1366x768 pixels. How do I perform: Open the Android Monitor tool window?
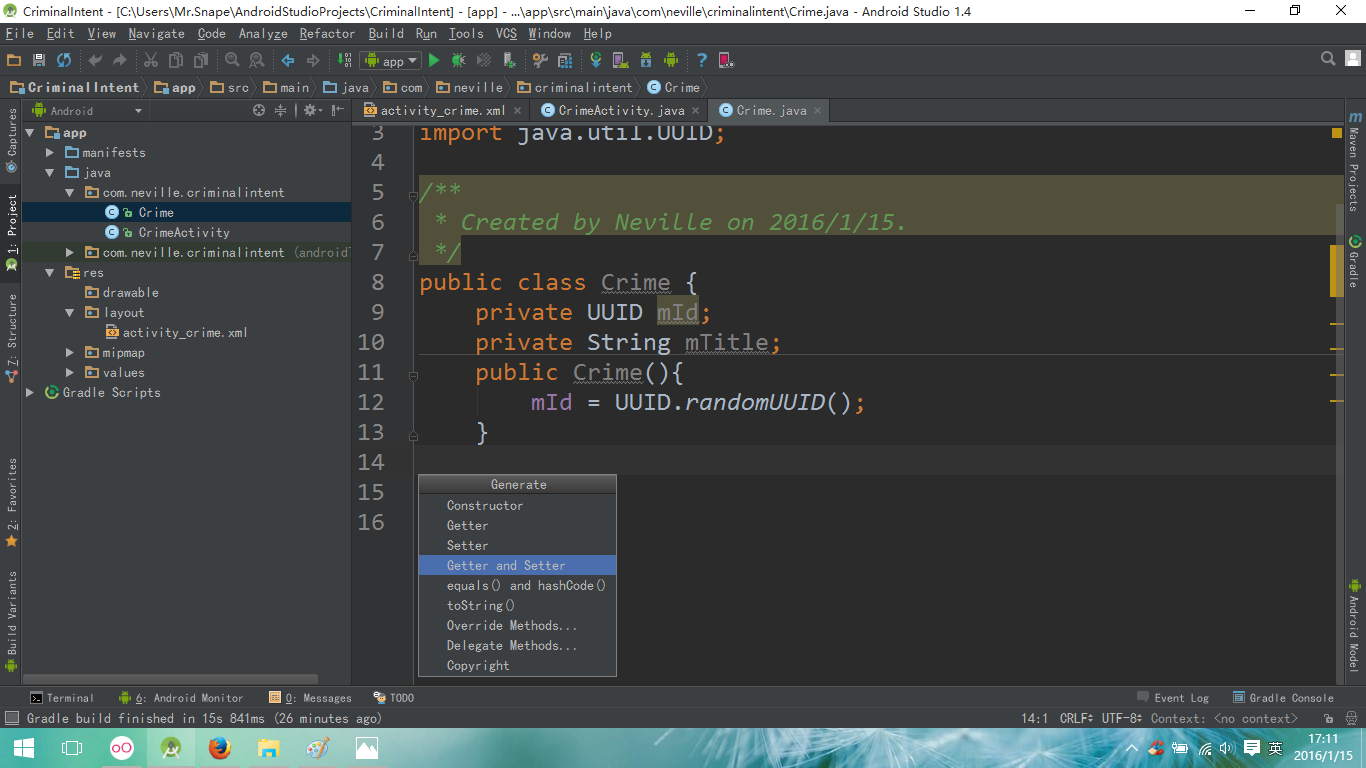181,698
